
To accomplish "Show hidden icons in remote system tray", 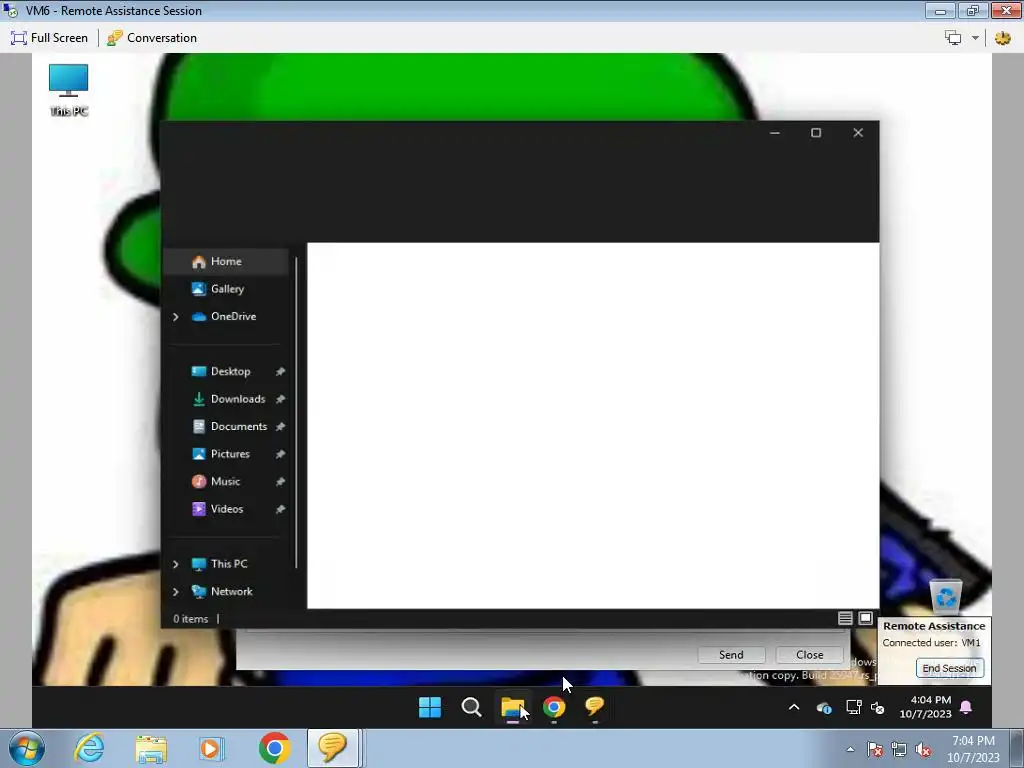I will tap(794, 707).
